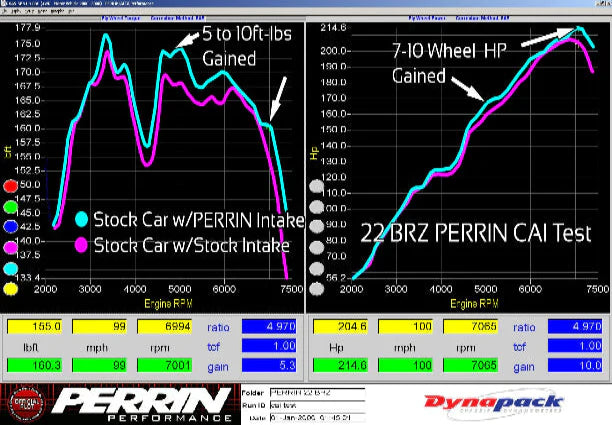Click blue tcf 1.00 field in lbft panel
This screenshot has height=425, width=612.
click(x=269, y=346)
